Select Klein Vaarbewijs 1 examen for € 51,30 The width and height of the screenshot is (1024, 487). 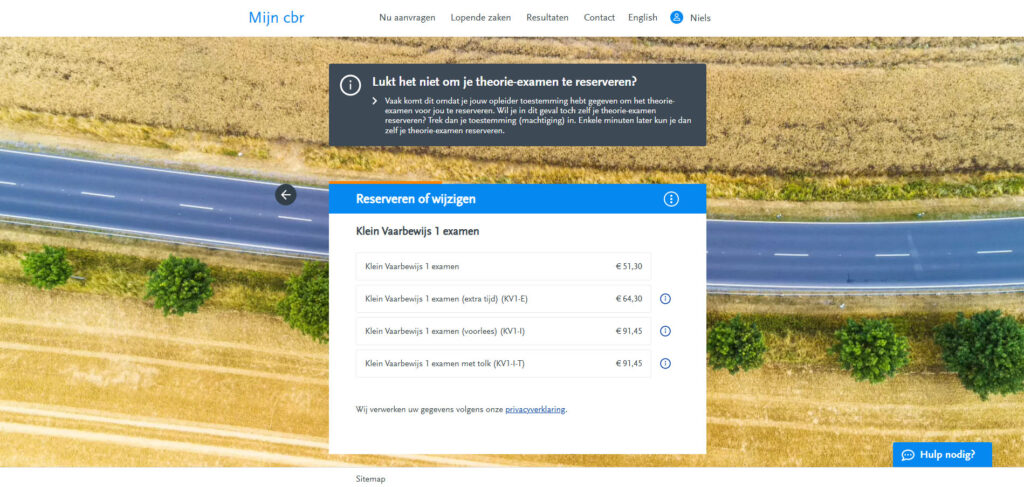coord(503,267)
